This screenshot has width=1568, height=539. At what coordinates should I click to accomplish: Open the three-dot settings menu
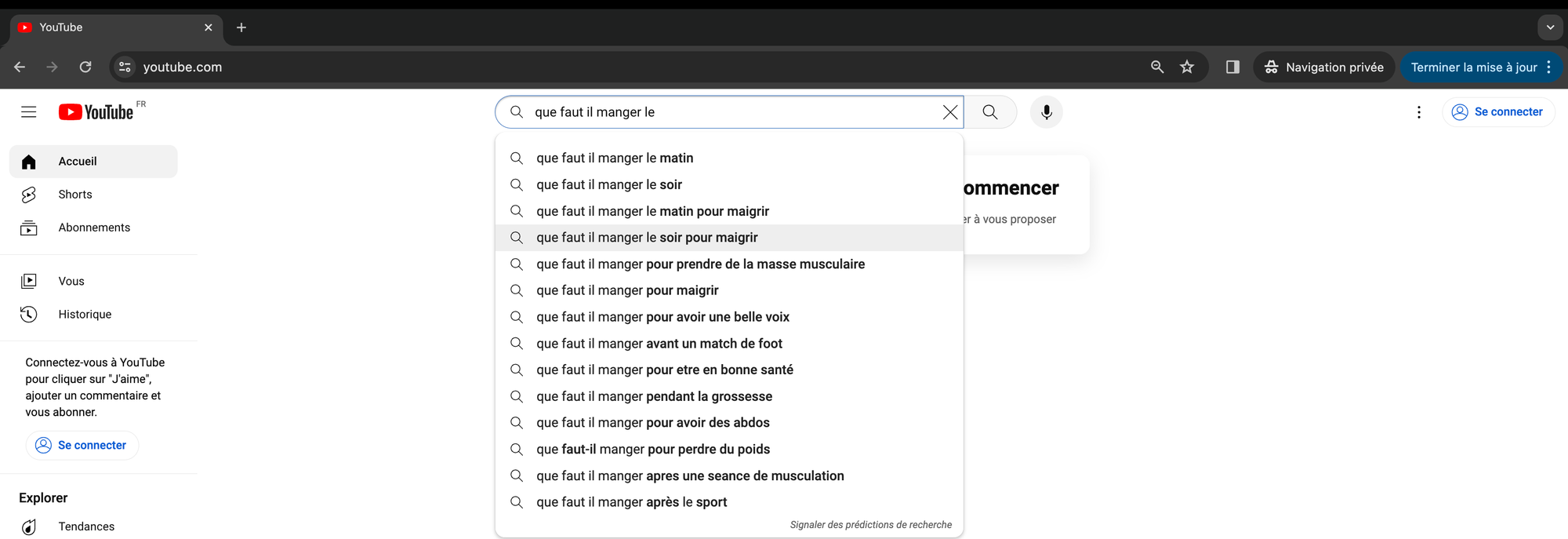coord(1418,112)
